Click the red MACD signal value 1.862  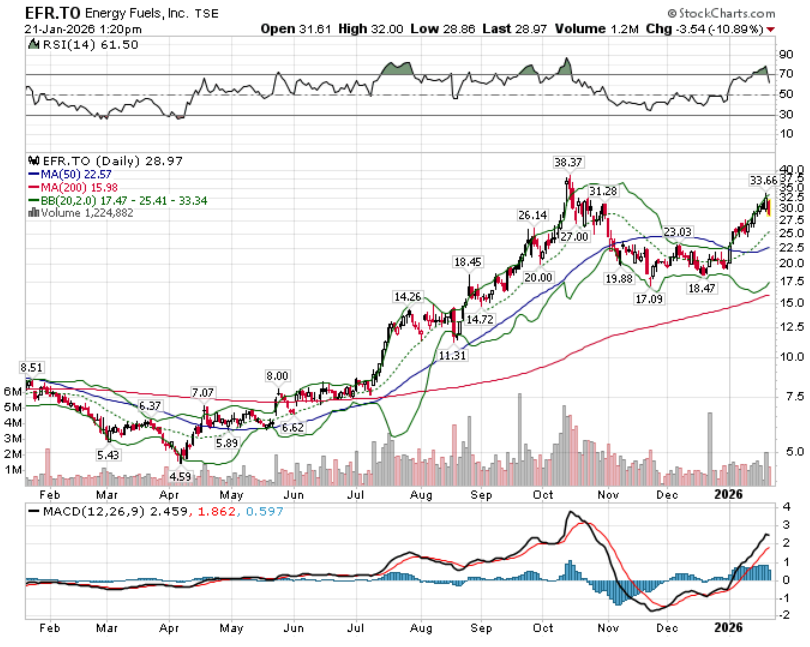tap(215, 512)
